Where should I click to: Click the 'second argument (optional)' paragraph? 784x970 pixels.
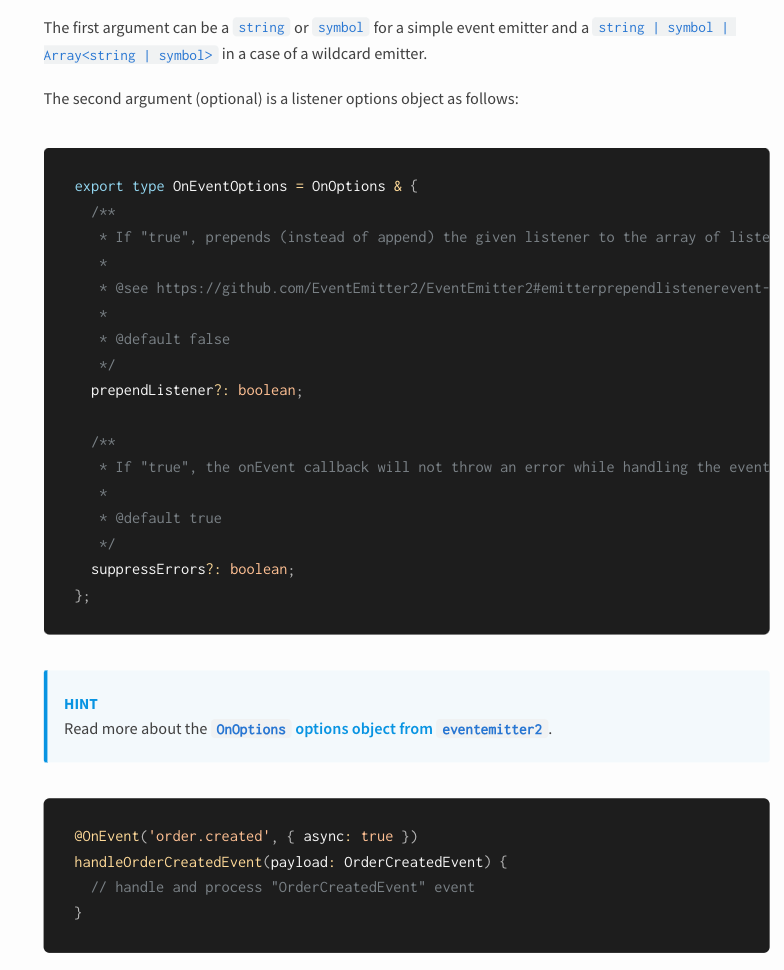(281, 99)
